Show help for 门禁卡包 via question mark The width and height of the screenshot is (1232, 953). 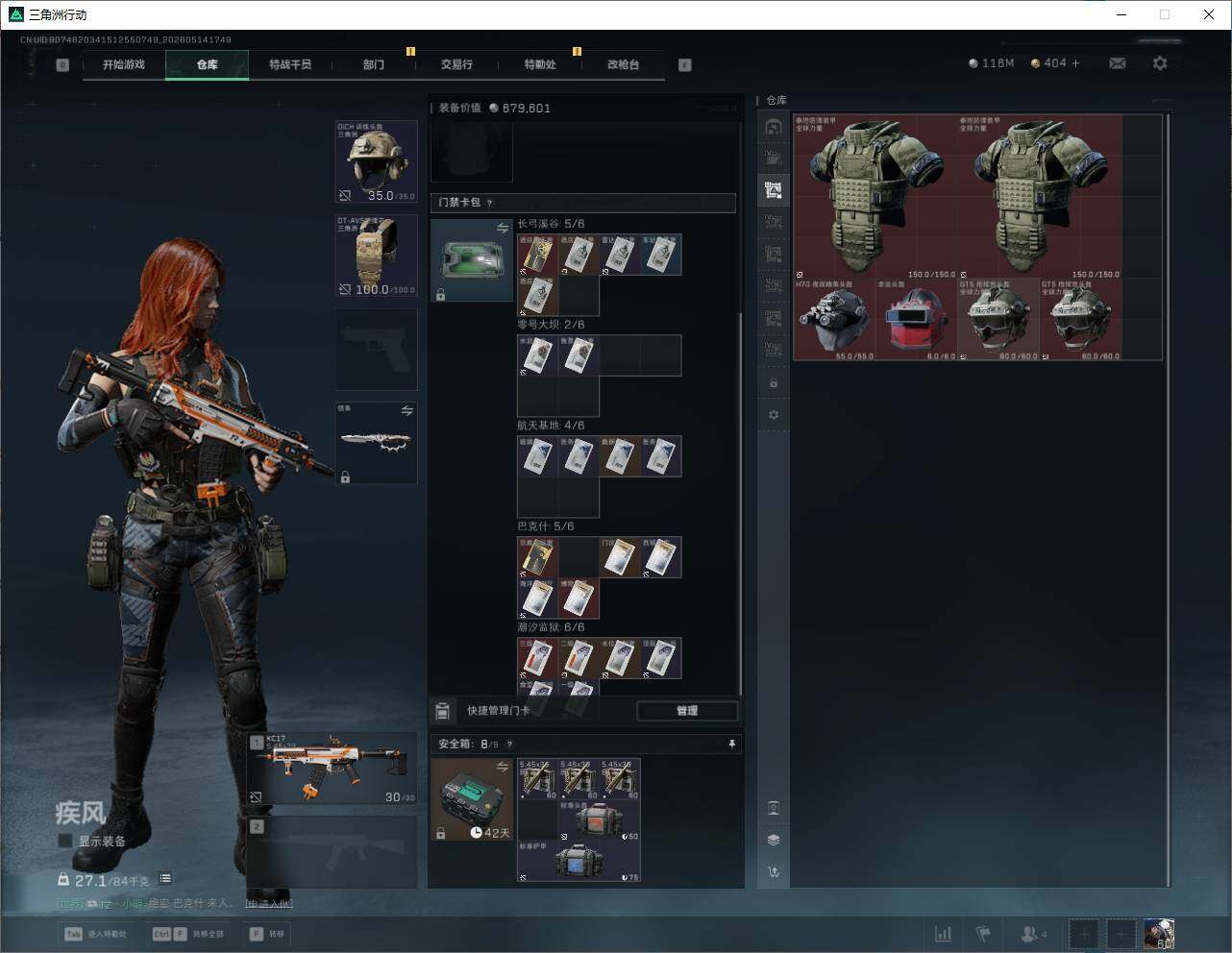point(490,203)
